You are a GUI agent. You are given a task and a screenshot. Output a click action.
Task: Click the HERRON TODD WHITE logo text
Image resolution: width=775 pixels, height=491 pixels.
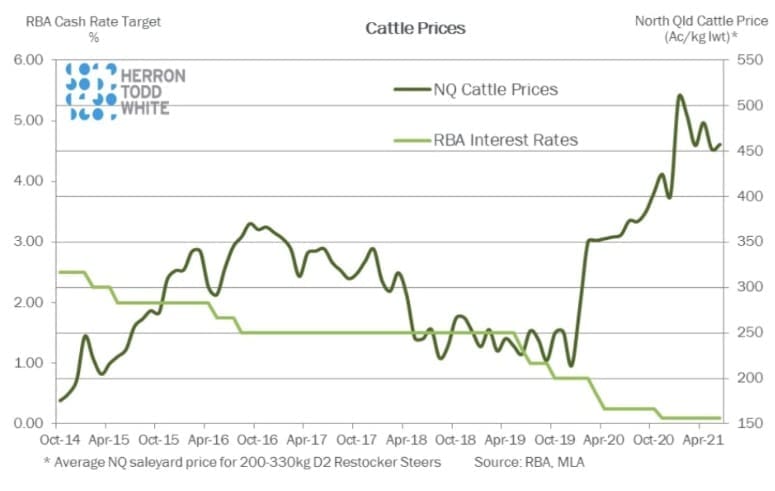[x=153, y=92]
